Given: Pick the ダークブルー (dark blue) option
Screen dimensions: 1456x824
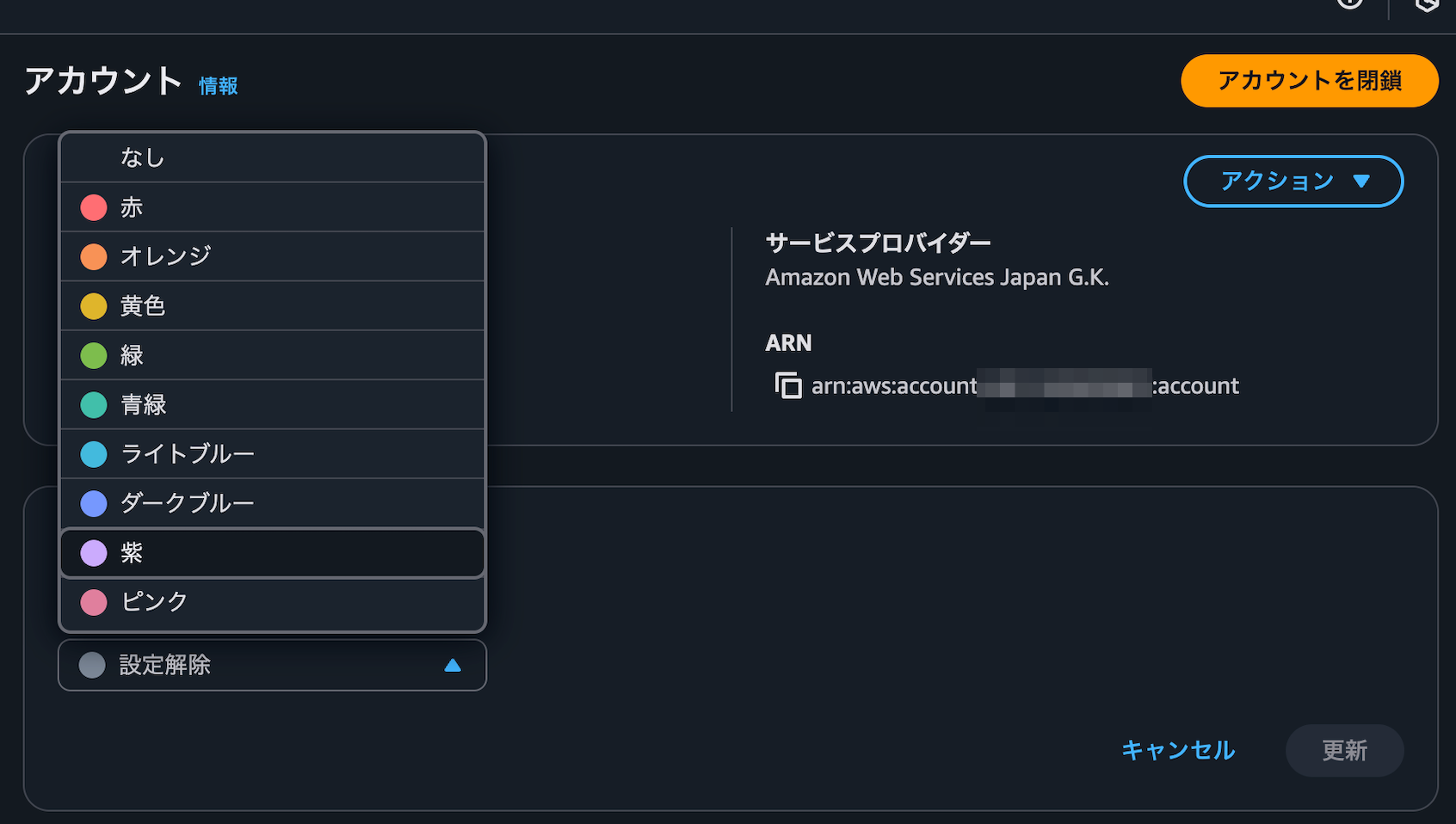Looking at the screenshot, I should coord(272,503).
